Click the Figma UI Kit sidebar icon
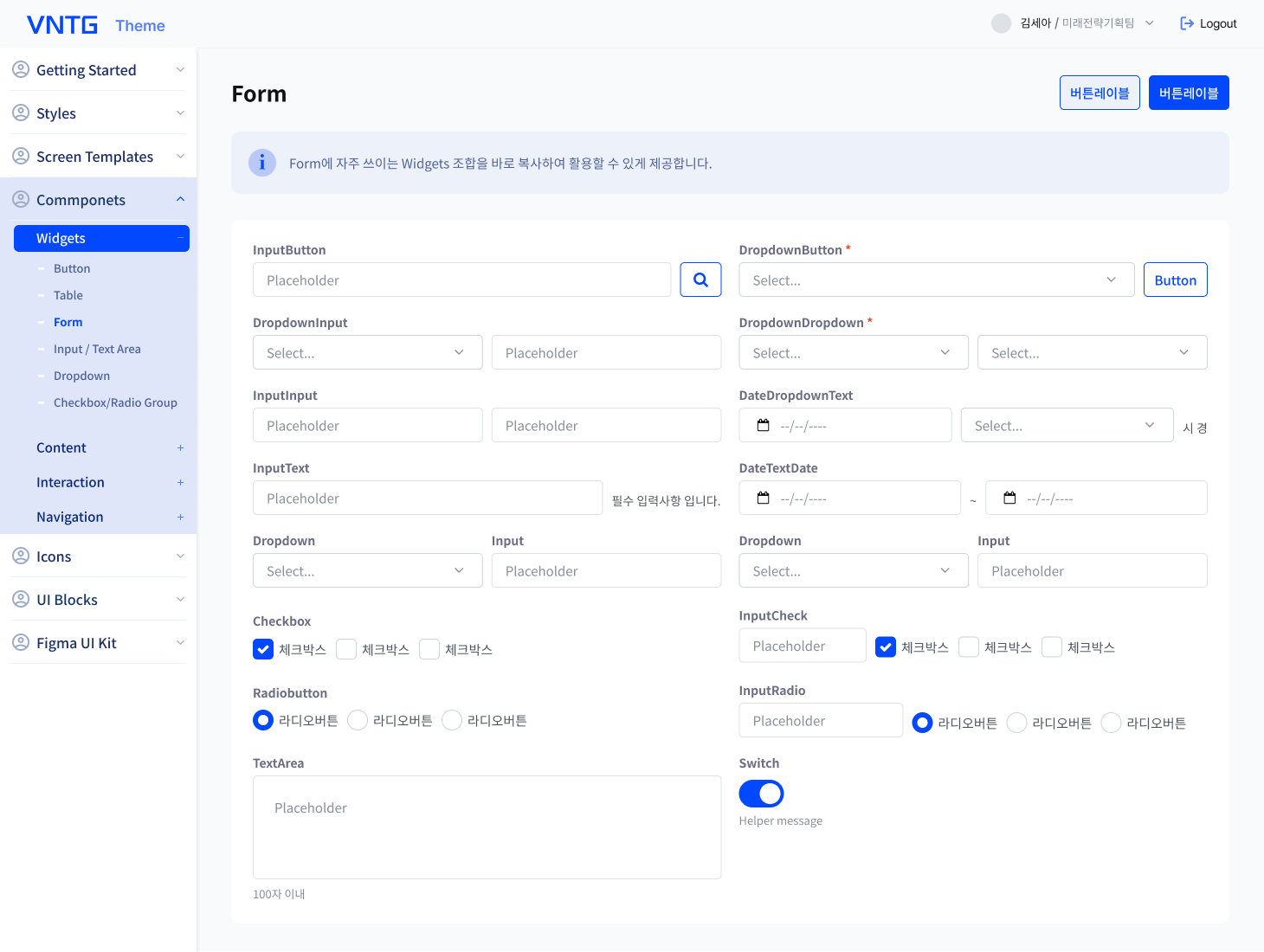This screenshot has height=952, width=1264. point(21,642)
